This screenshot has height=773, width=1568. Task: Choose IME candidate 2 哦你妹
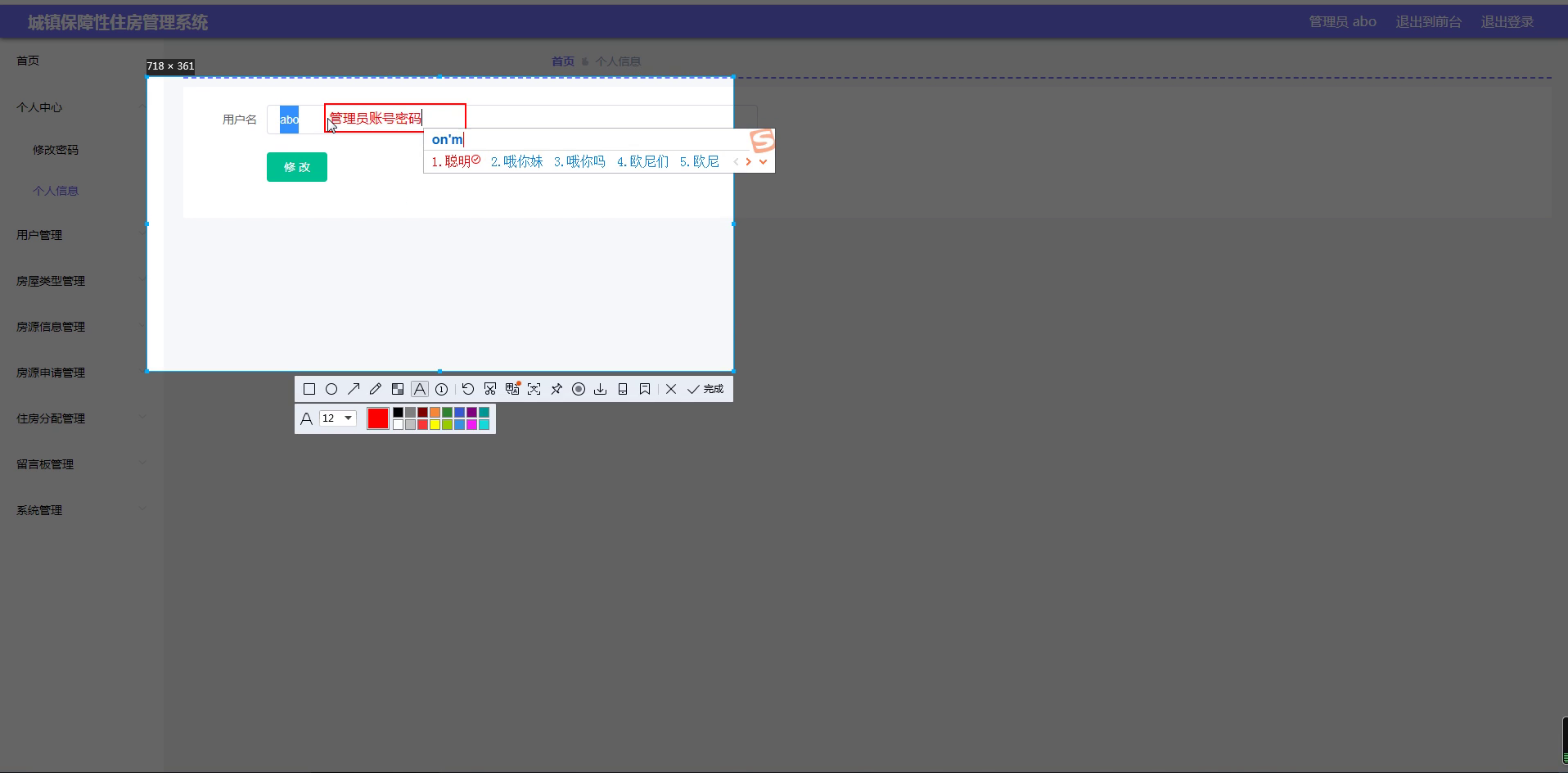point(516,161)
